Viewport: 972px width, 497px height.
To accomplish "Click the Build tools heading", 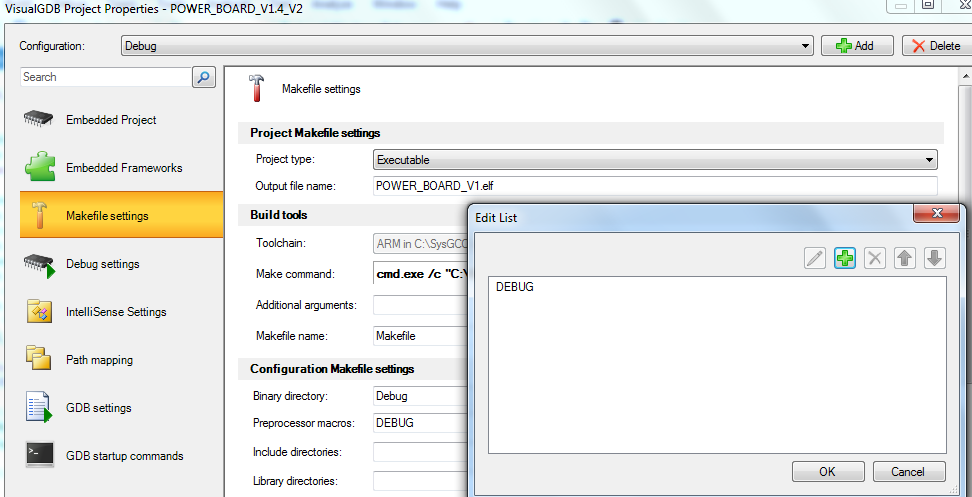I will coord(278,215).
